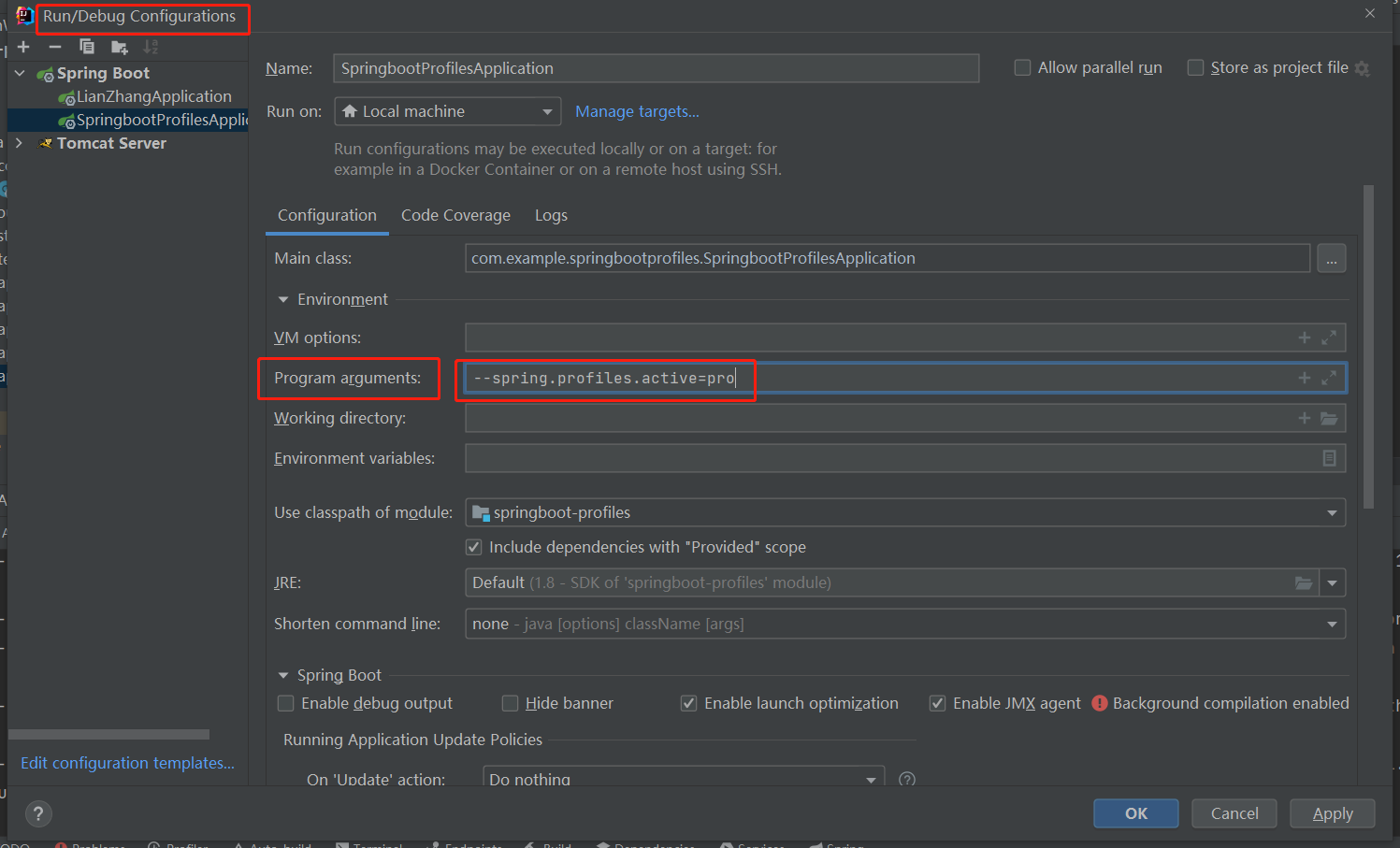Viewport: 1400px width, 848px height.
Task: Collapse the Spring Boot settings section
Action: pos(283,675)
